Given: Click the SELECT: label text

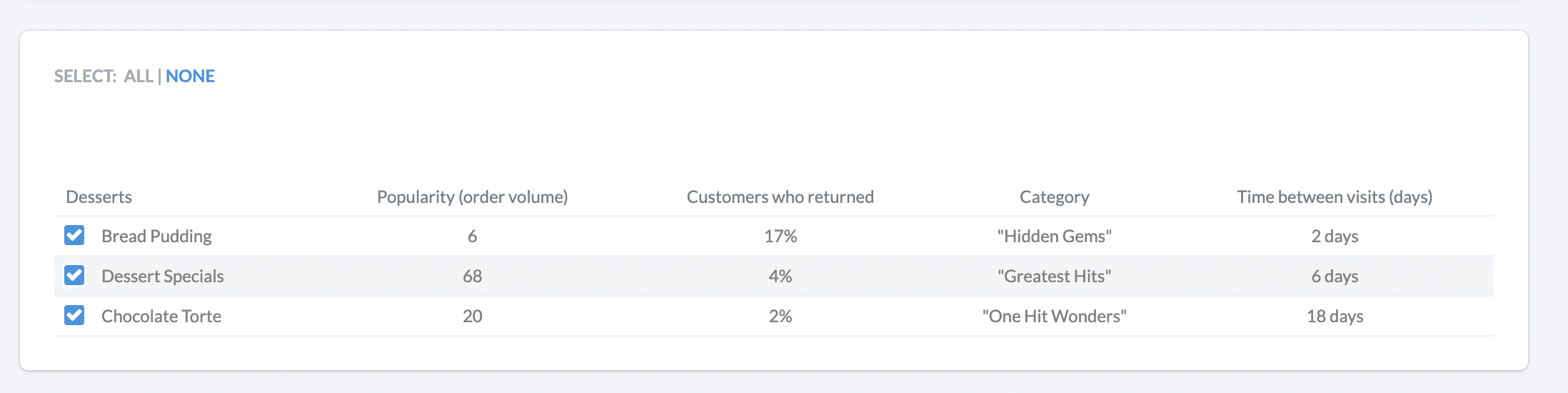Looking at the screenshot, I should [x=85, y=76].
